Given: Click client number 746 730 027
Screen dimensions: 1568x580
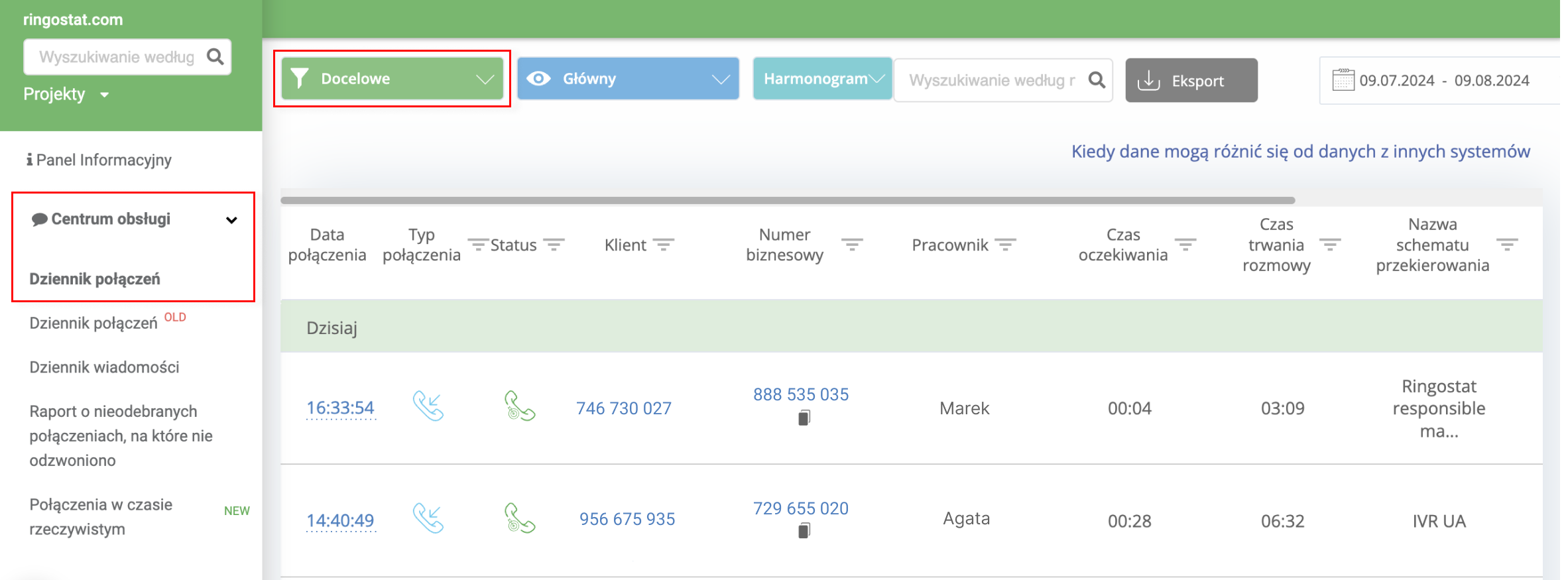Looking at the screenshot, I should tap(624, 408).
